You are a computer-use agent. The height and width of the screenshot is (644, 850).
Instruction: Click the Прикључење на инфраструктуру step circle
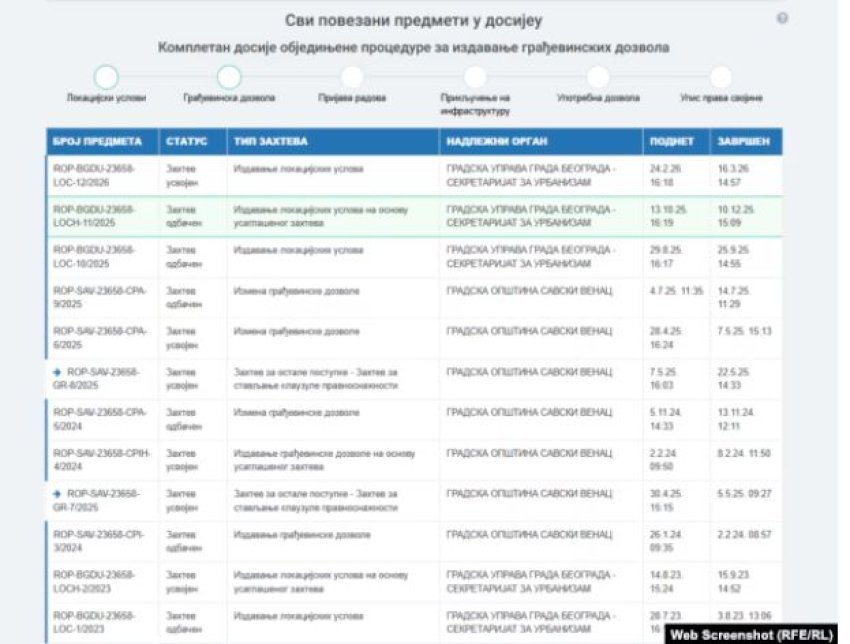point(475,77)
